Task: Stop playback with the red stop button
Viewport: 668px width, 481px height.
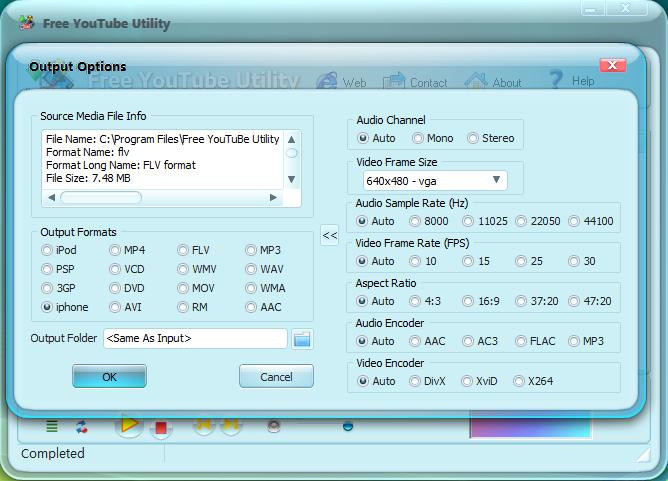Action: click(x=161, y=427)
